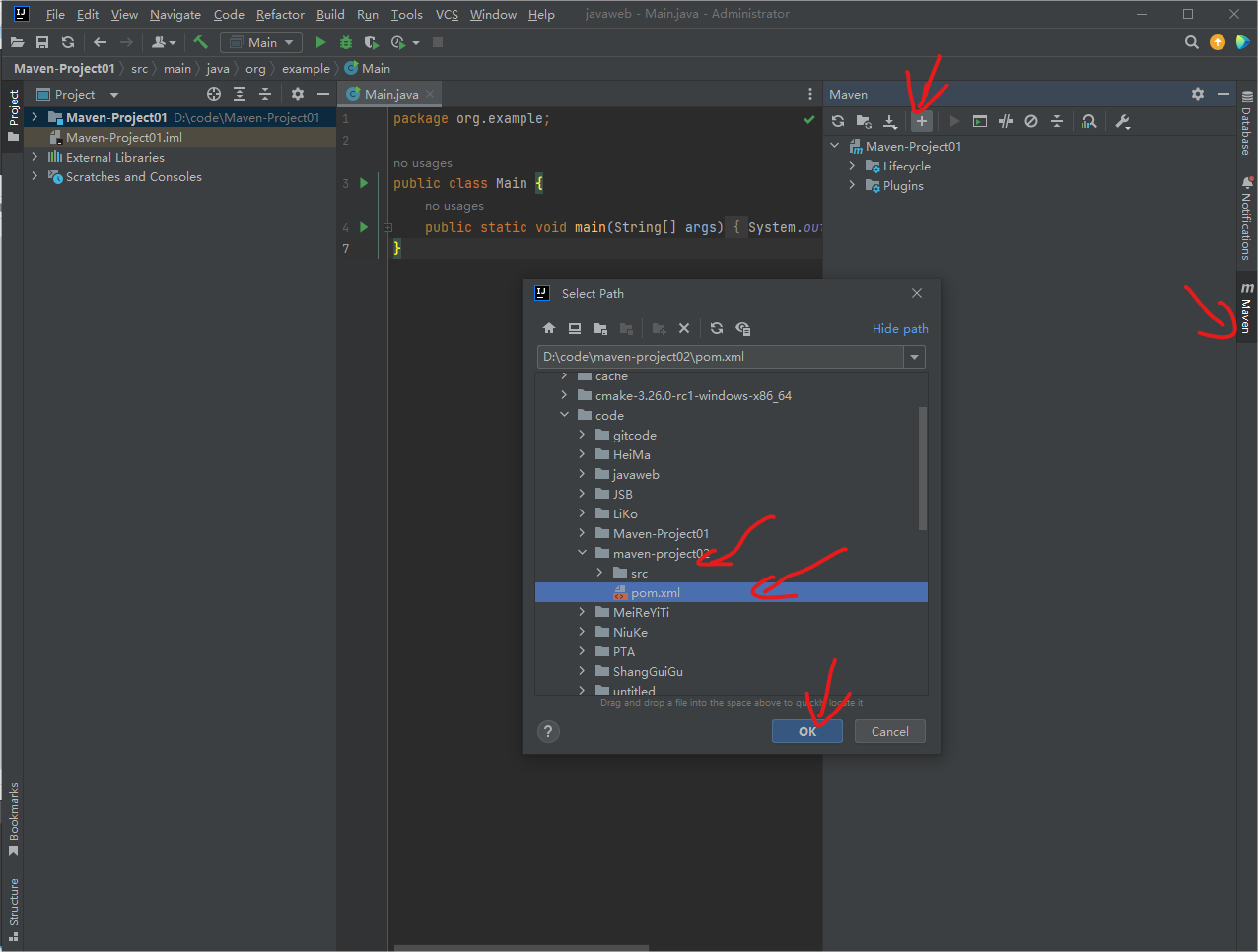Run Main with the green play button
The image size is (1258, 952).
pyautogui.click(x=320, y=42)
